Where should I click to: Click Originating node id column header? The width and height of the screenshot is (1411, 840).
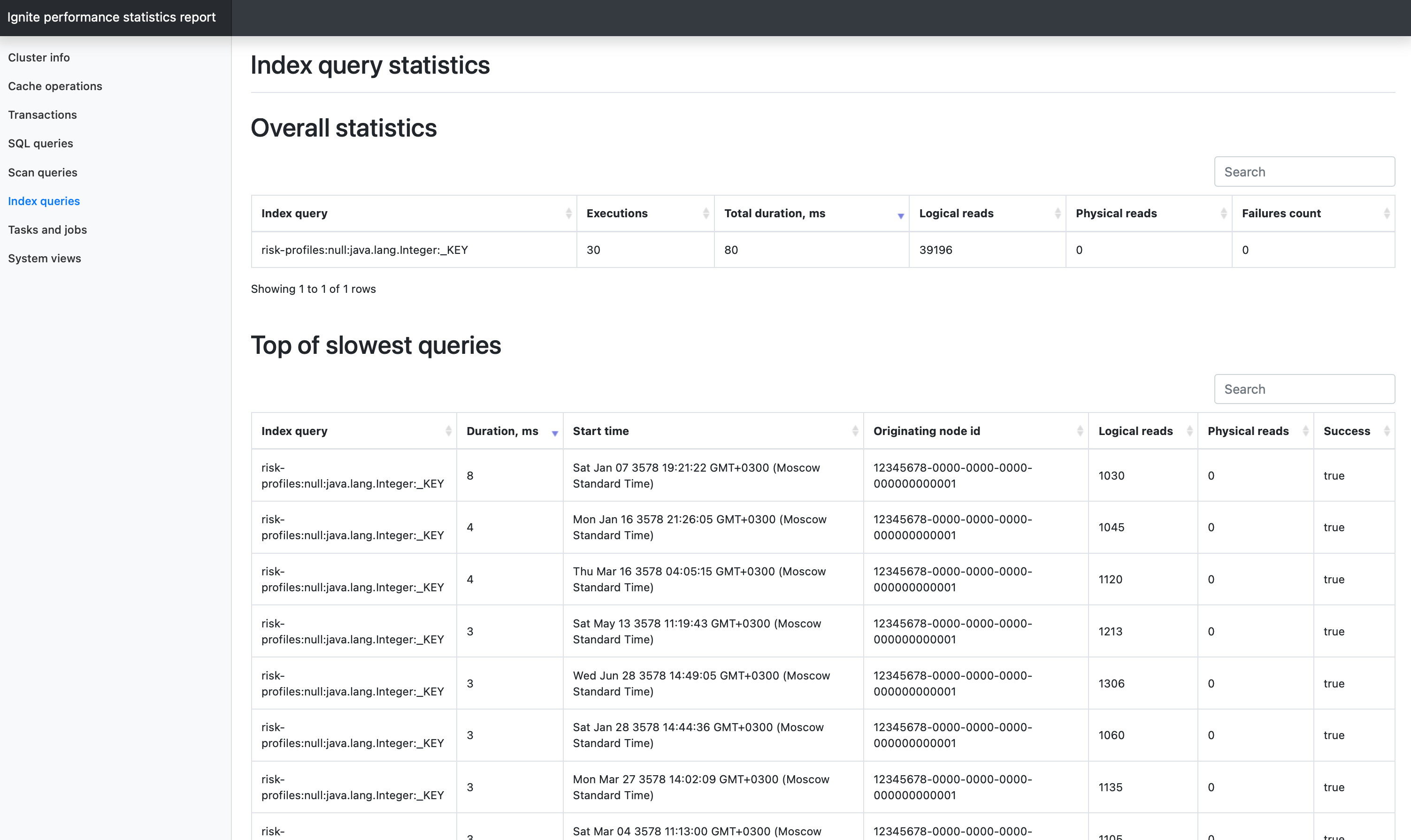coord(975,431)
